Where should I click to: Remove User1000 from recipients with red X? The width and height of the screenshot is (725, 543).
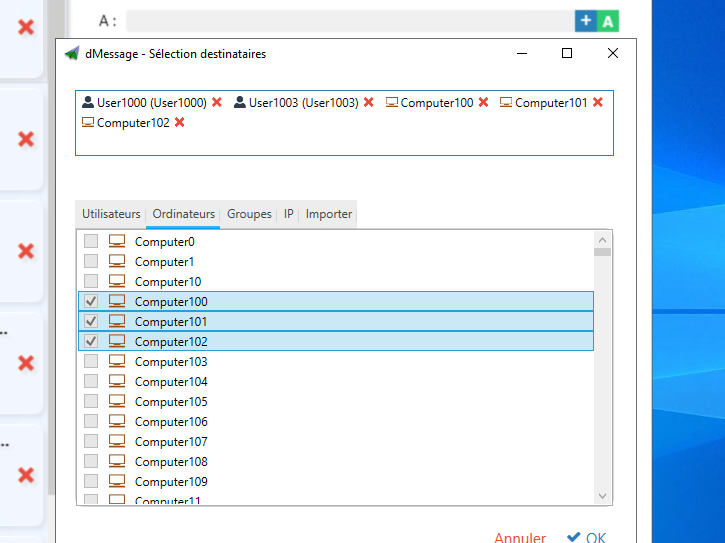(216, 103)
